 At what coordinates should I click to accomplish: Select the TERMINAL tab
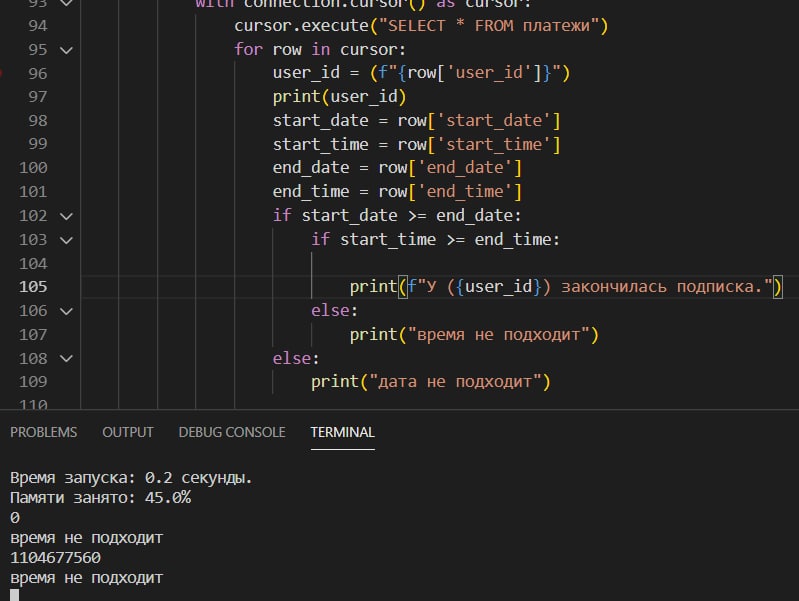(342, 432)
